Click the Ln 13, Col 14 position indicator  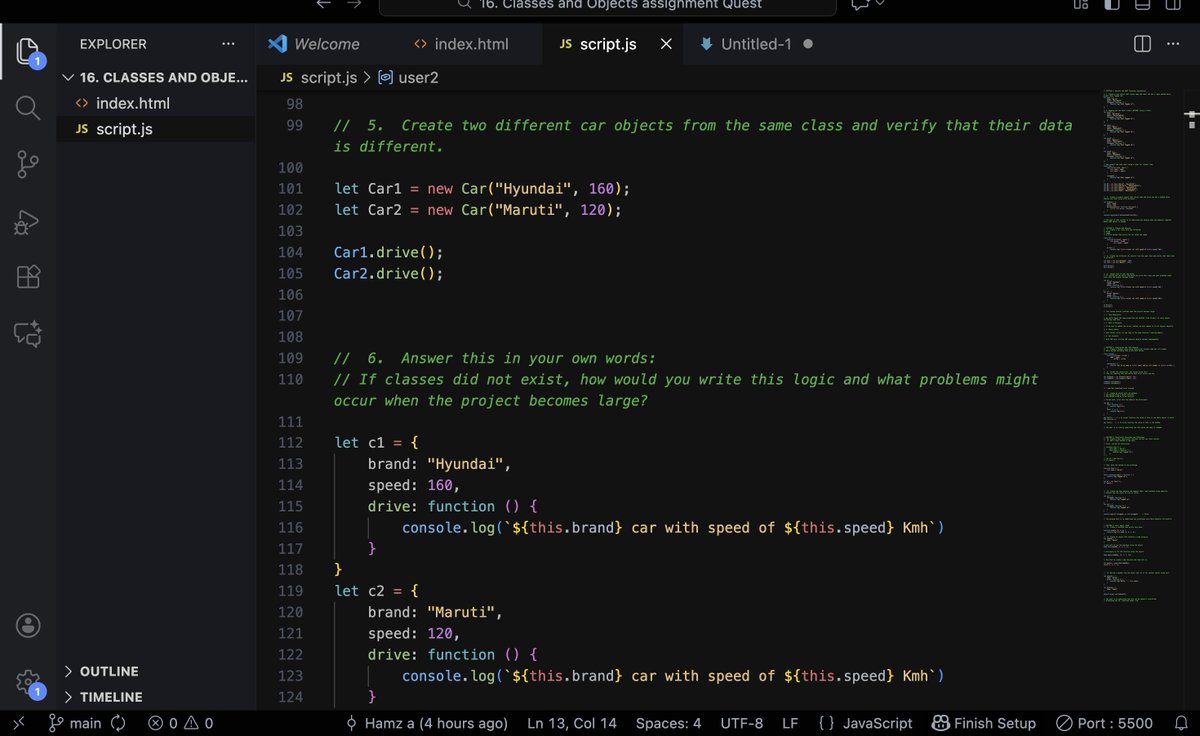coord(572,723)
